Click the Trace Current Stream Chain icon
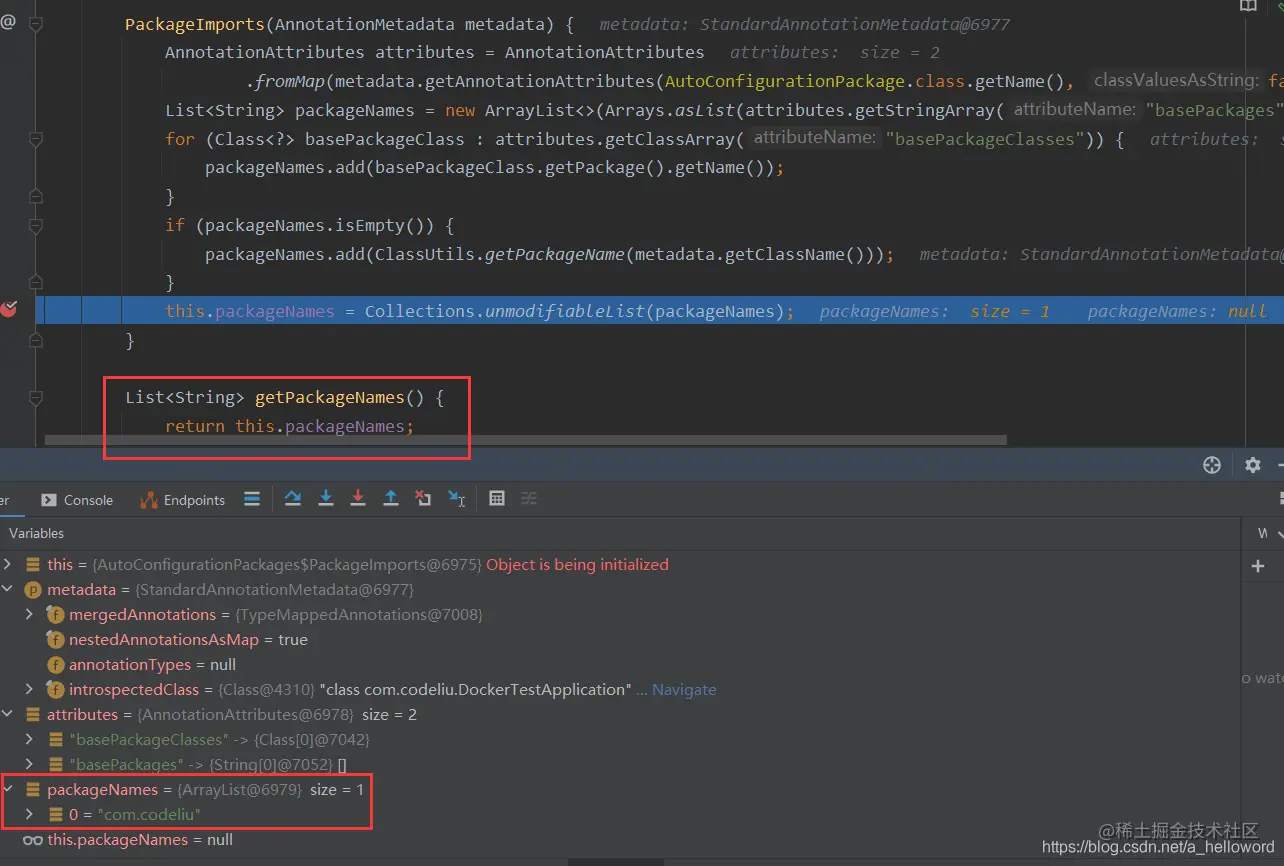 point(529,498)
